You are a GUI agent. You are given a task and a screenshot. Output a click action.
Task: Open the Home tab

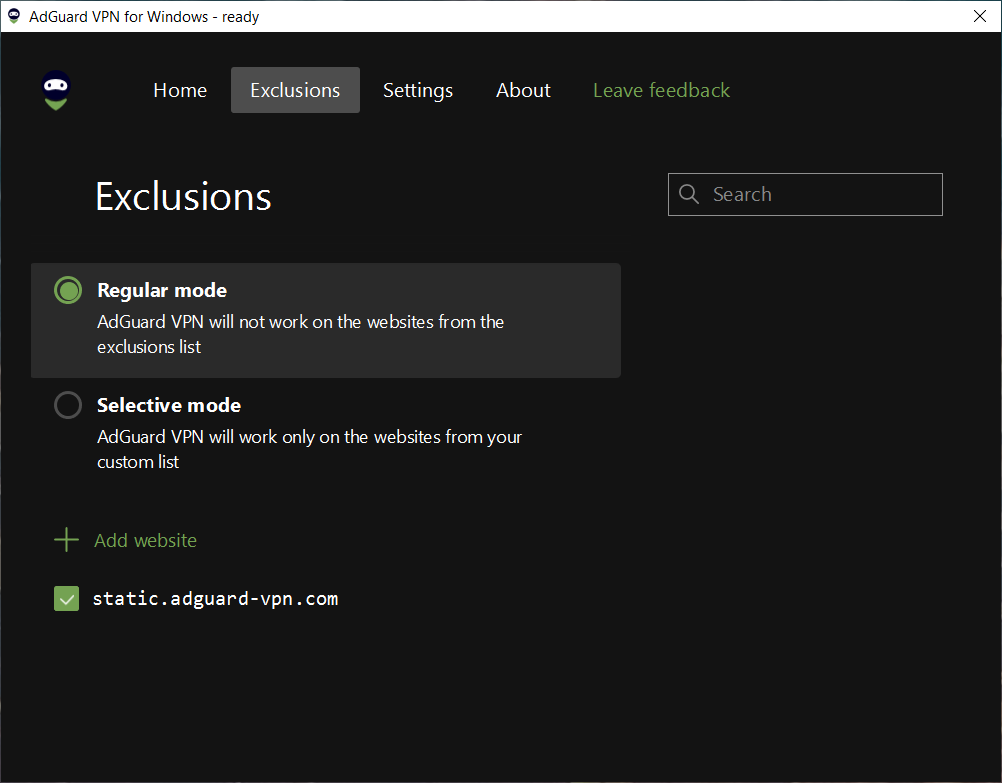click(180, 91)
